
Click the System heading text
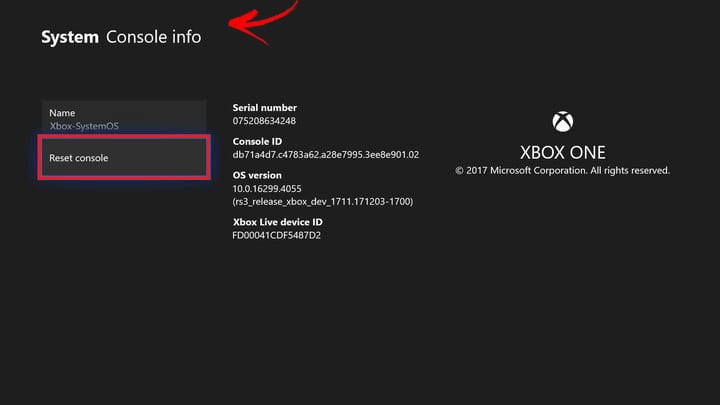click(x=70, y=37)
